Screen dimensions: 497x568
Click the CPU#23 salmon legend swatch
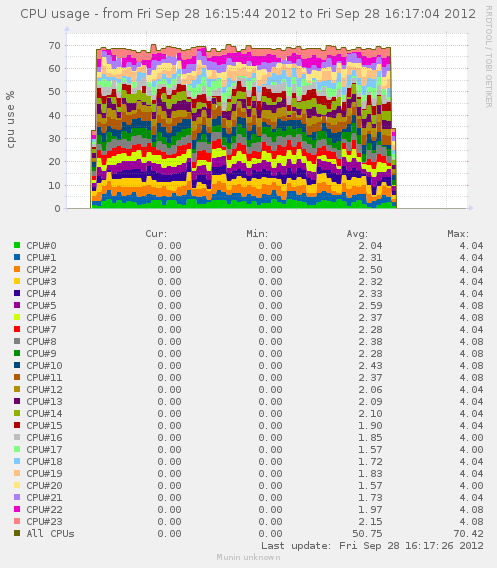[x=17, y=521]
